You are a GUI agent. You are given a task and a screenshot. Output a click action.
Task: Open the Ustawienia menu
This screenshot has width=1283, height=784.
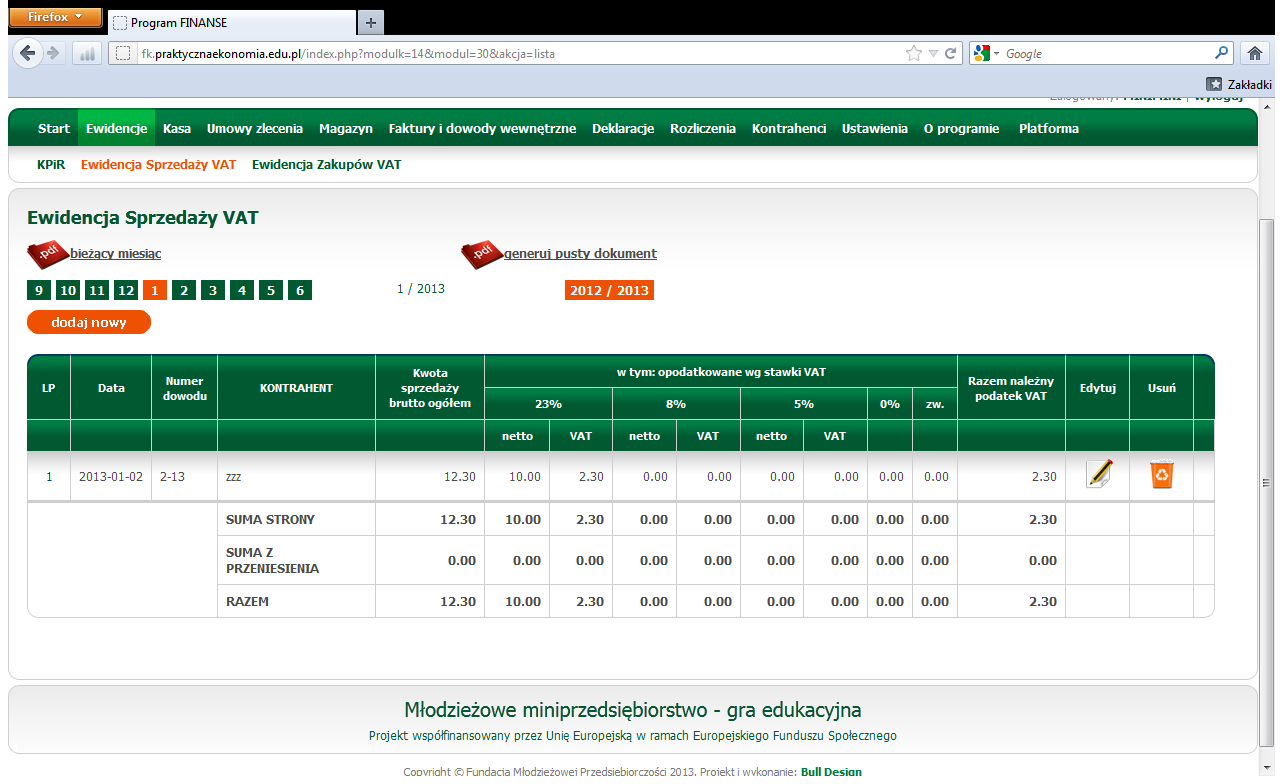875,128
